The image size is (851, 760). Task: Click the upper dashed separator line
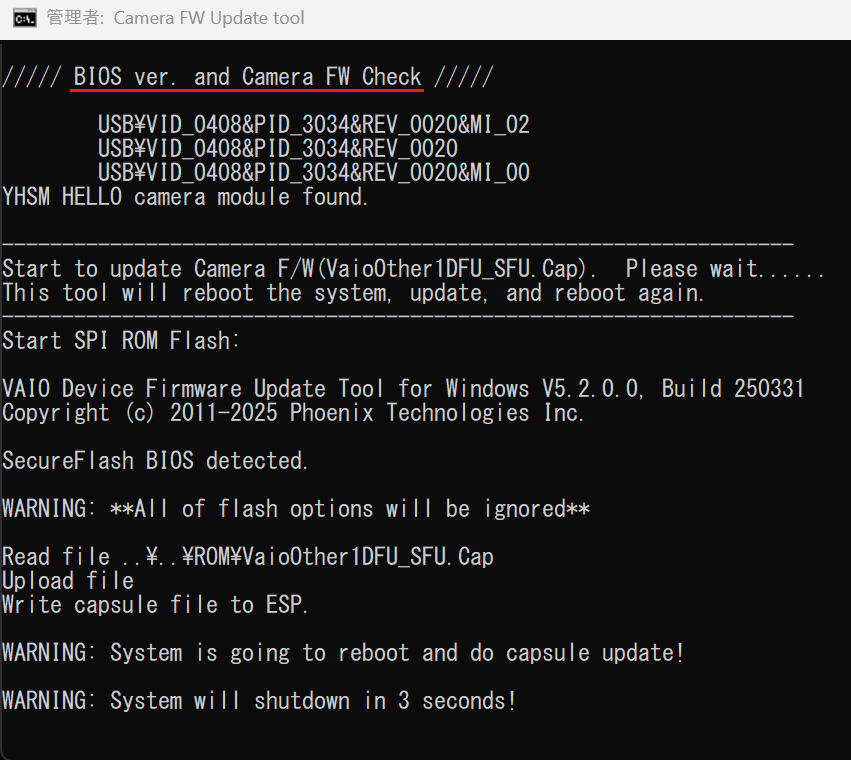[x=397, y=244]
